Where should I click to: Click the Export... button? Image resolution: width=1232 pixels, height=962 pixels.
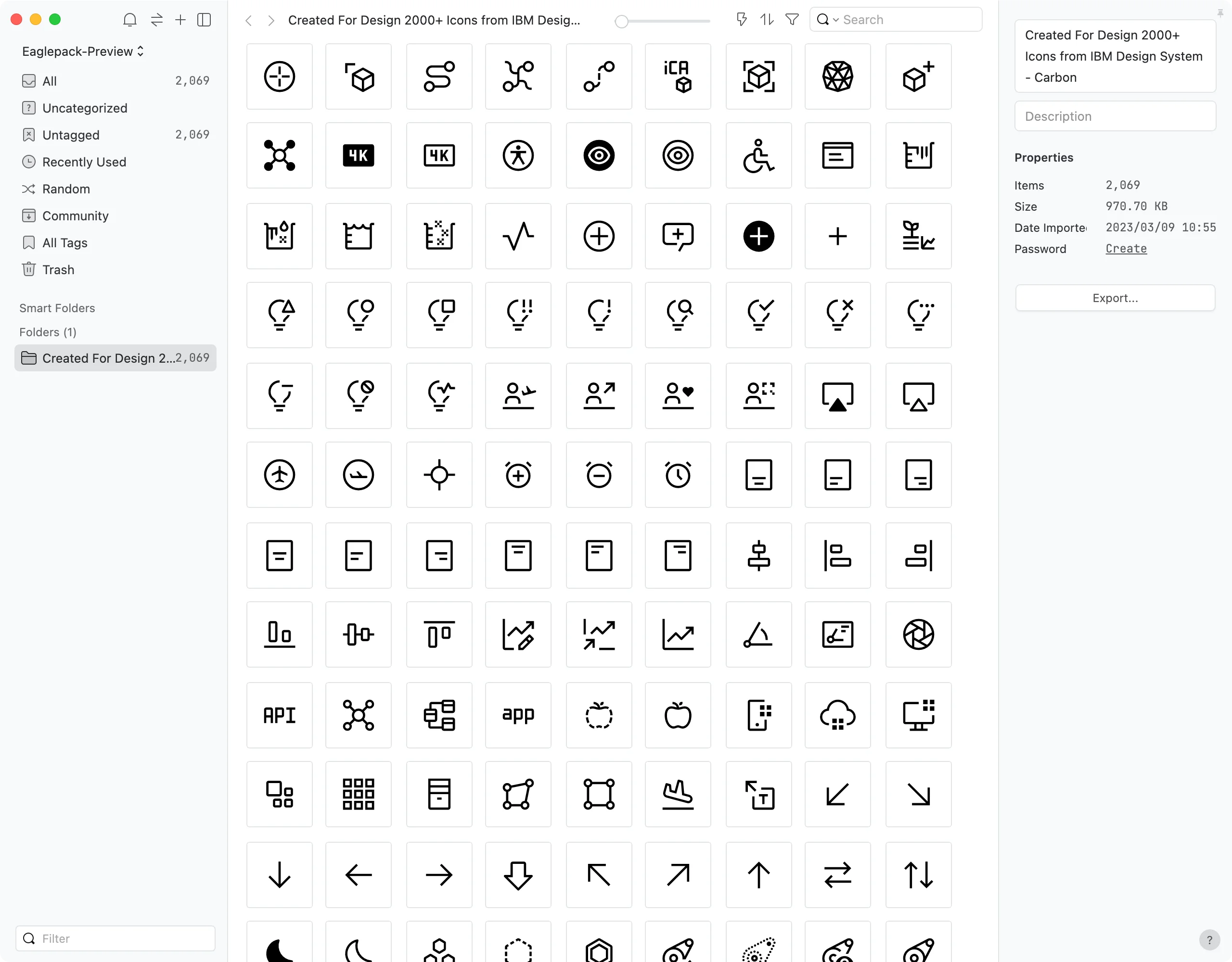[1115, 298]
